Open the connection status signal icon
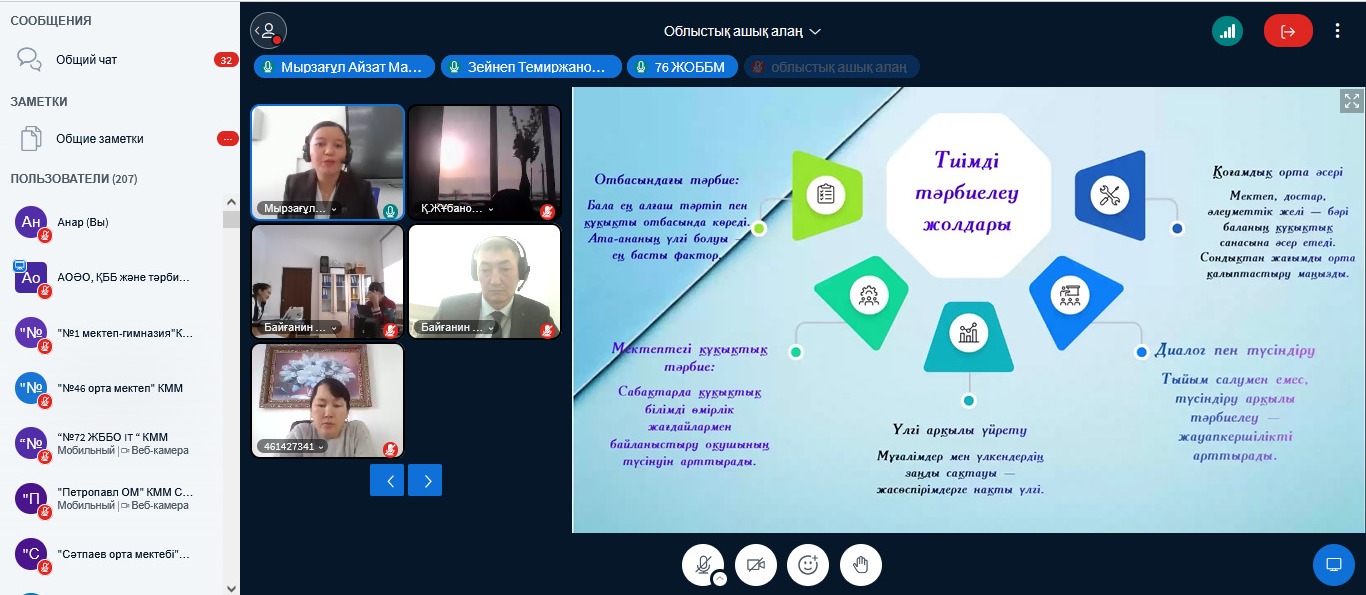 pyautogui.click(x=1227, y=31)
